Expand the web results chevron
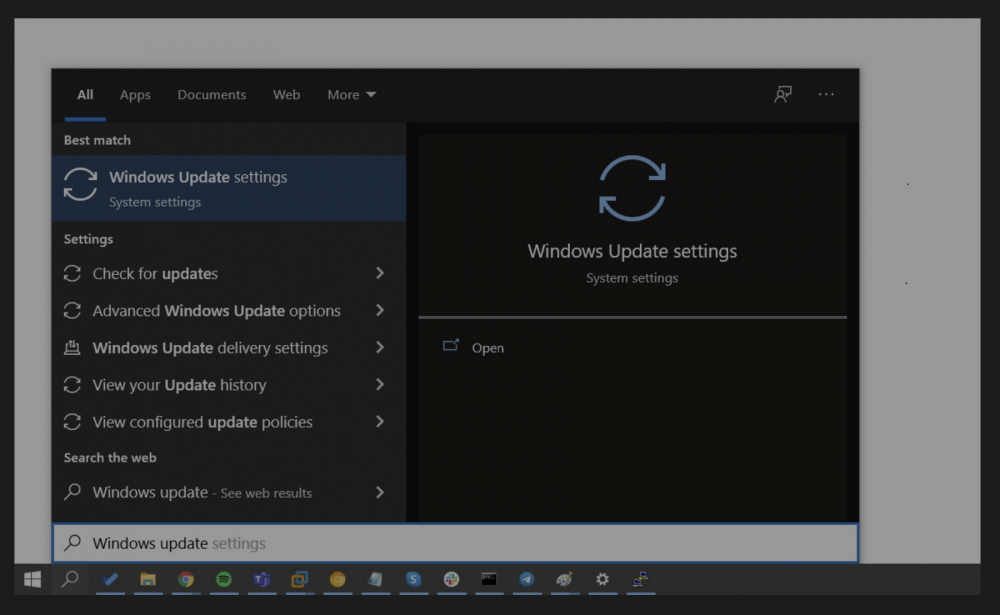This screenshot has width=1000, height=615. click(380, 492)
